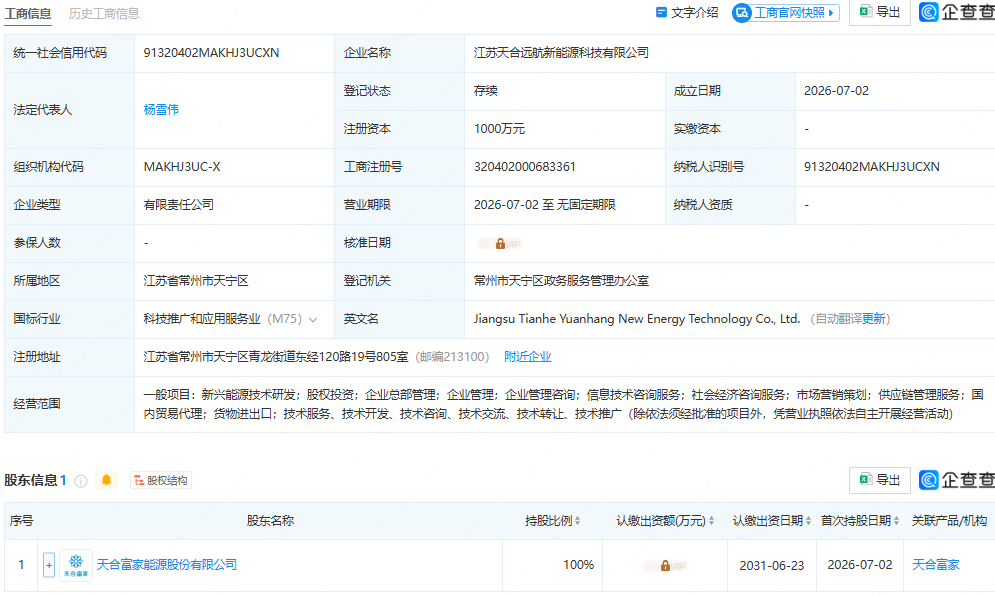995x595 pixels.
Task: Export shareholder info via lower 导出 button
Action: [x=880, y=480]
